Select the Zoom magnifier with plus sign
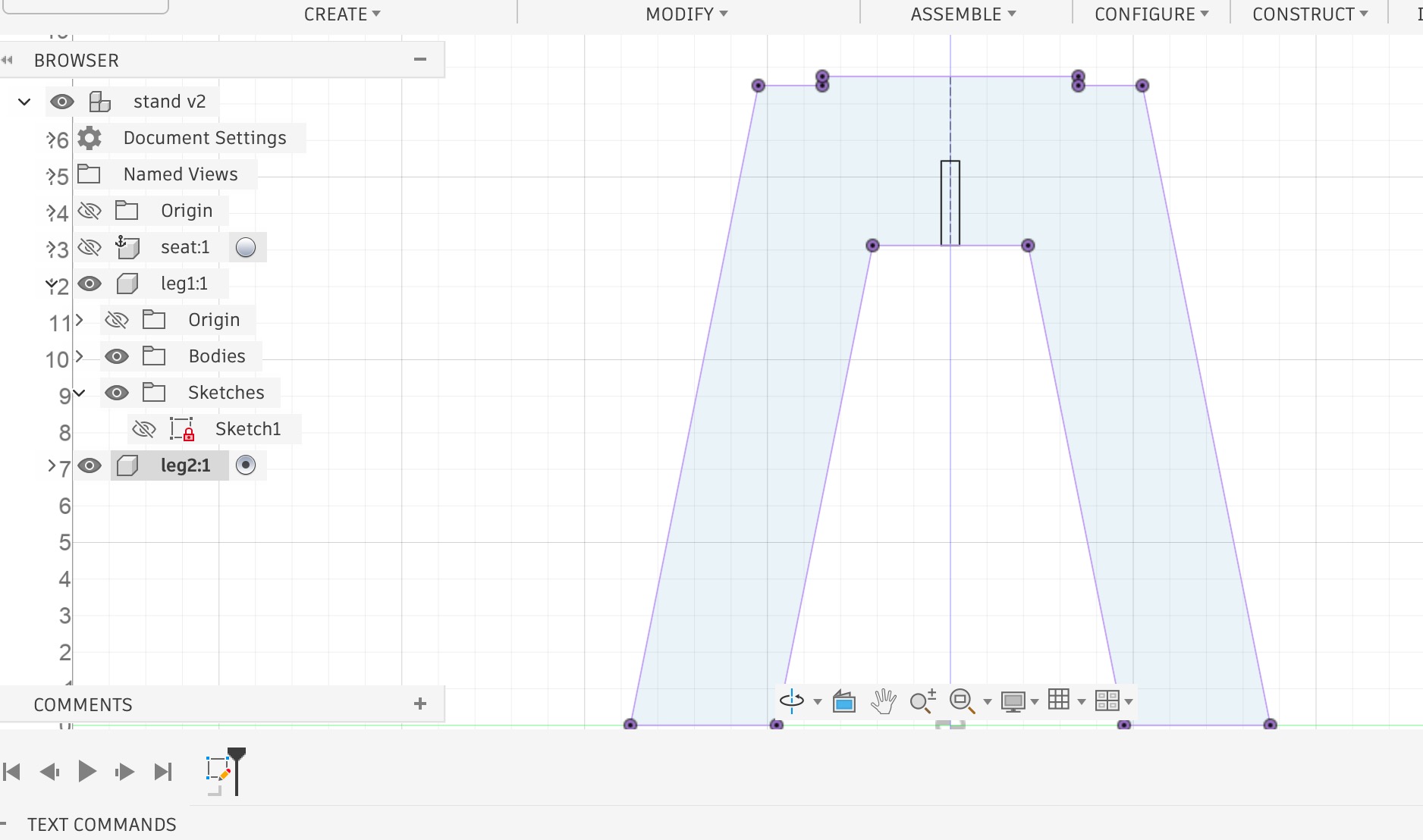This screenshot has width=1423, height=840. click(x=922, y=701)
